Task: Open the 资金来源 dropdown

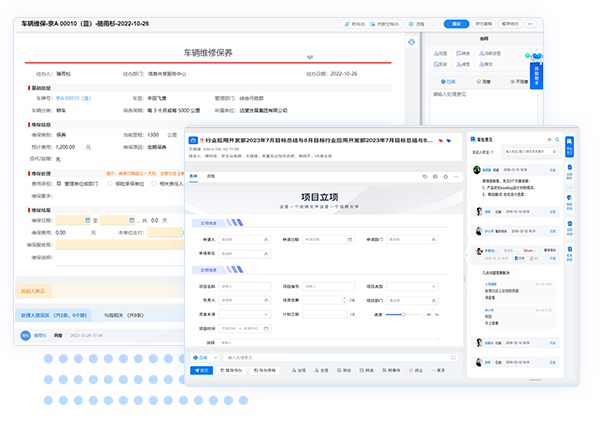Action: pos(245,314)
